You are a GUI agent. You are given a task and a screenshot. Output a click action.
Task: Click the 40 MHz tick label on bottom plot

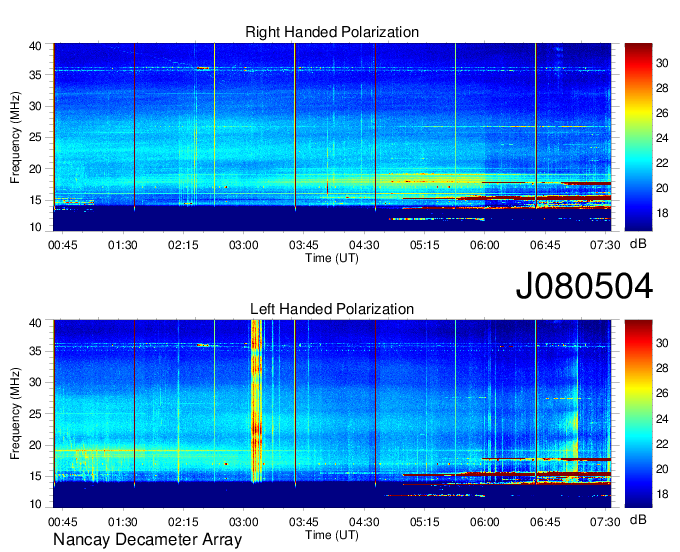click(x=35, y=323)
